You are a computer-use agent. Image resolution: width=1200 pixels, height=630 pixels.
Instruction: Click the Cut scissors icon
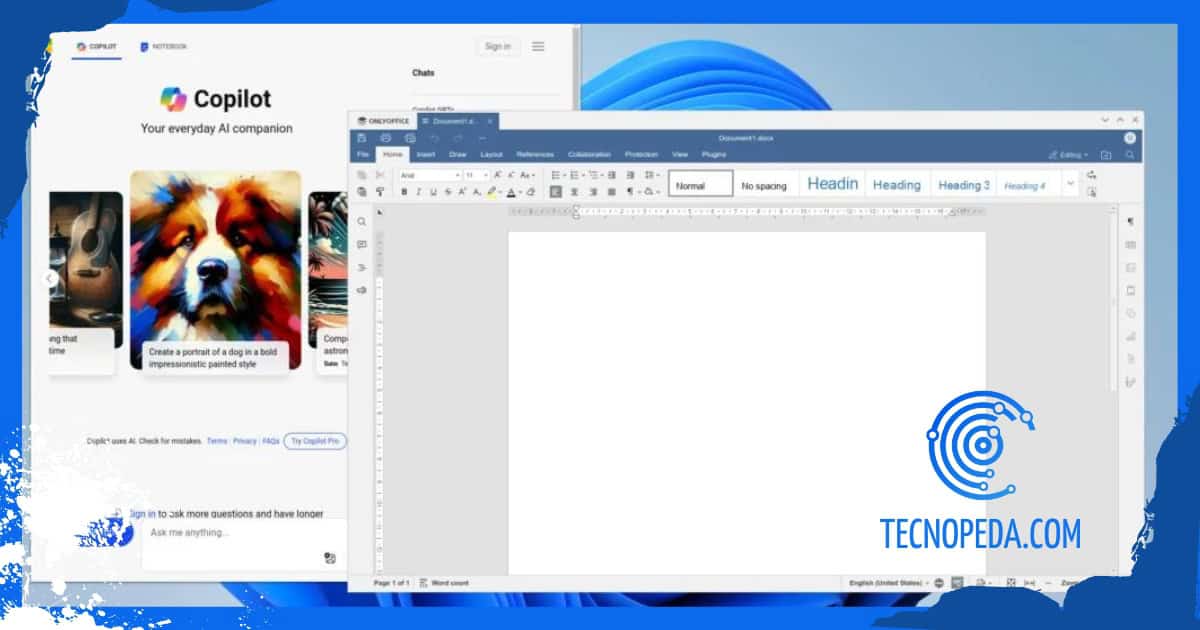point(380,175)
